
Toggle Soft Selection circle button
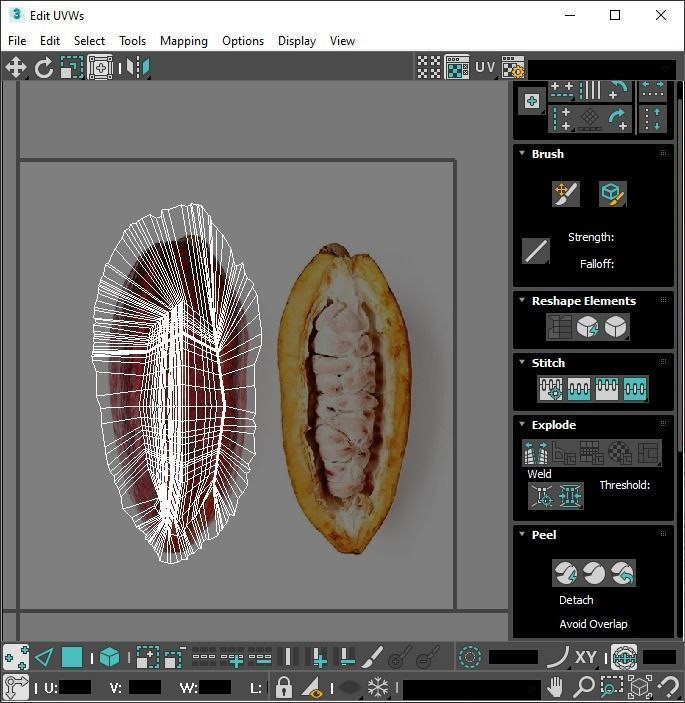click(x=470, y=658)
